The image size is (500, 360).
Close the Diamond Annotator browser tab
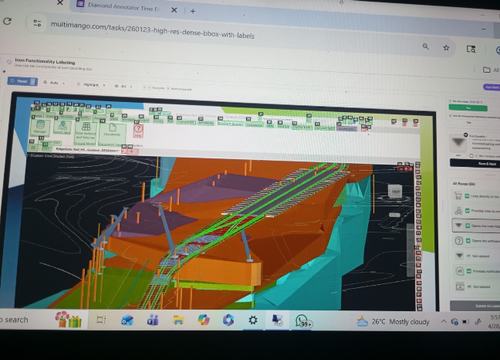click(x=174, y=10)
